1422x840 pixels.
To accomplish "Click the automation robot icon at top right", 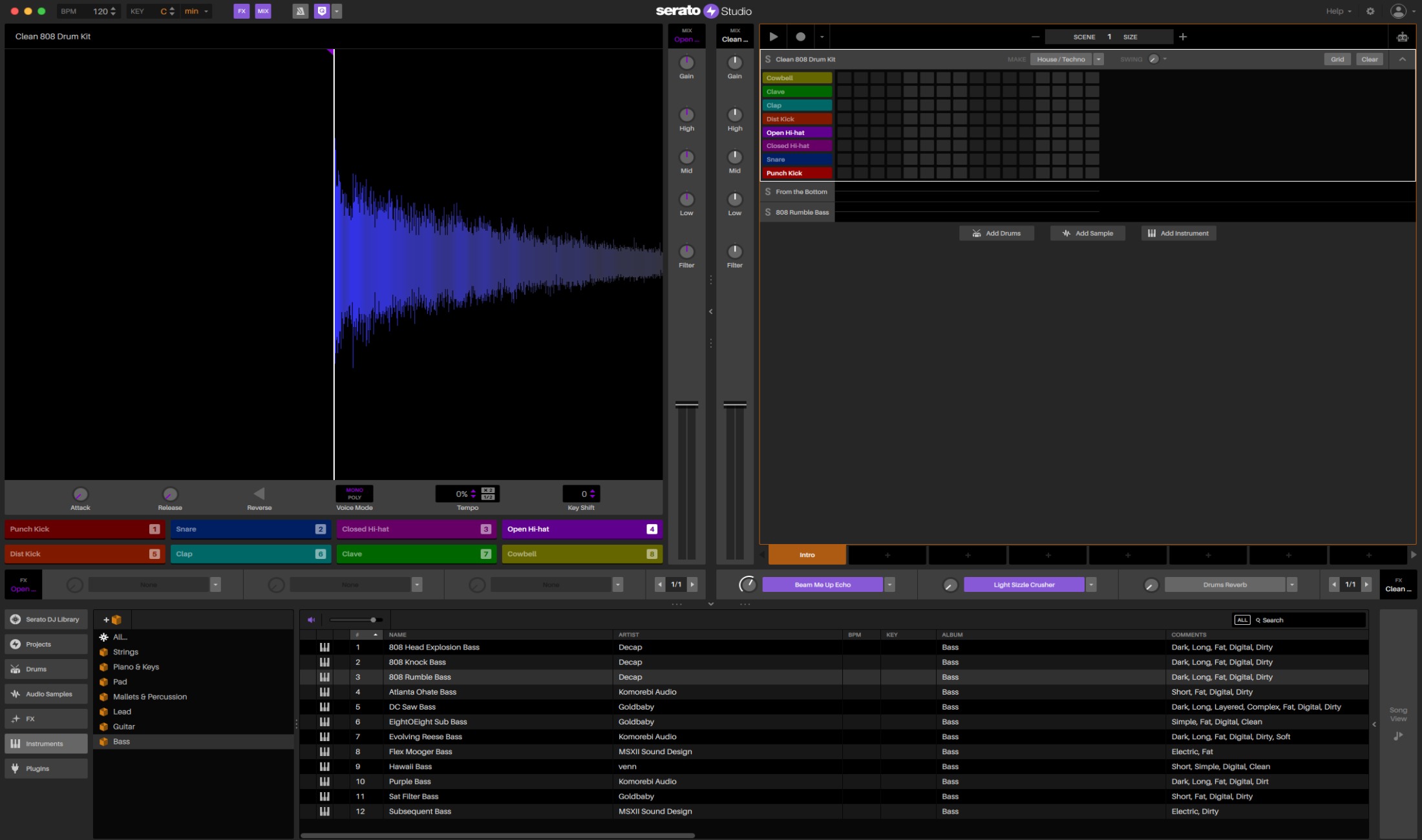I will click(1402, 37).
